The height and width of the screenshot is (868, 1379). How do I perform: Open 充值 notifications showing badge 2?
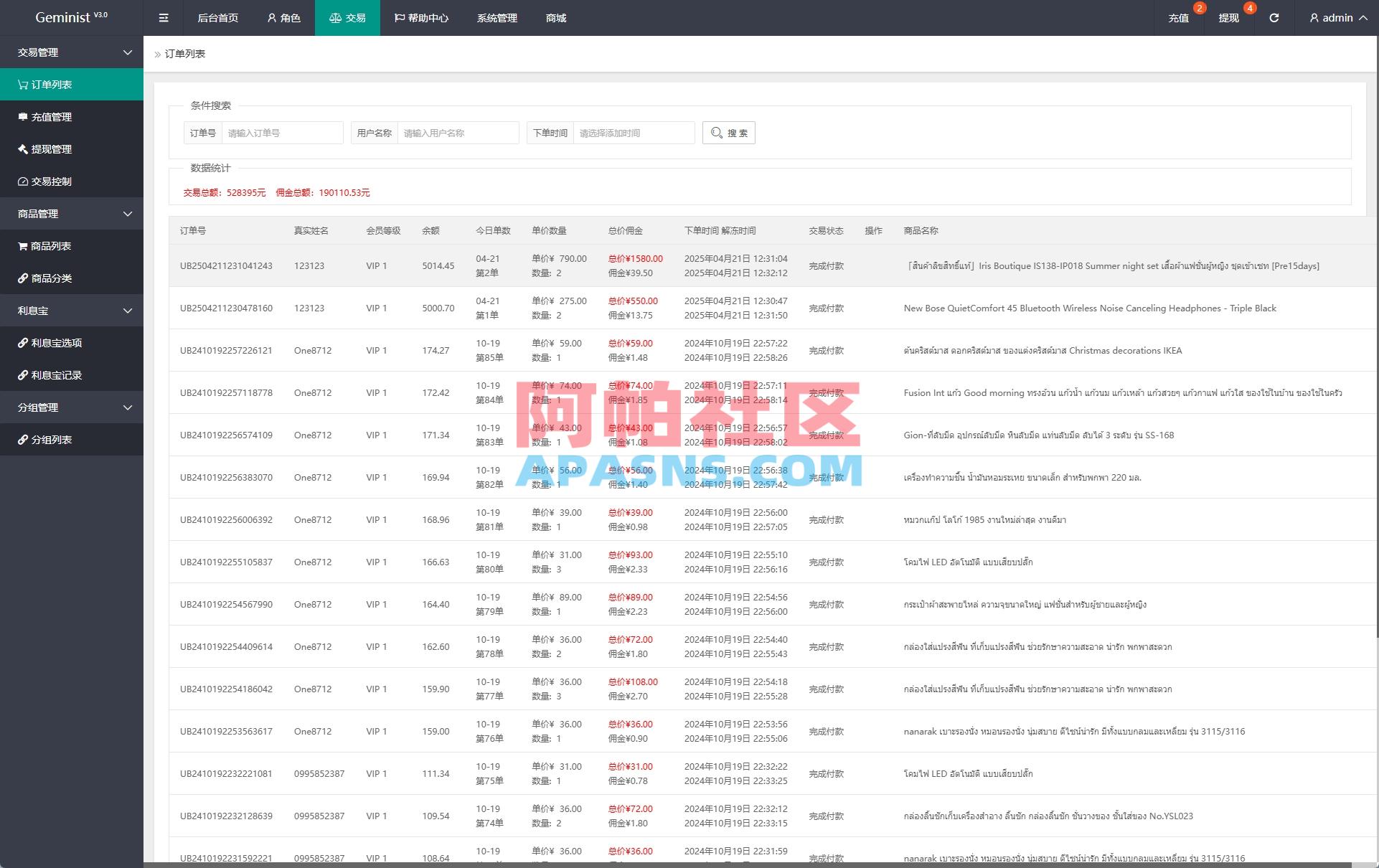[x=1179, y=18]
